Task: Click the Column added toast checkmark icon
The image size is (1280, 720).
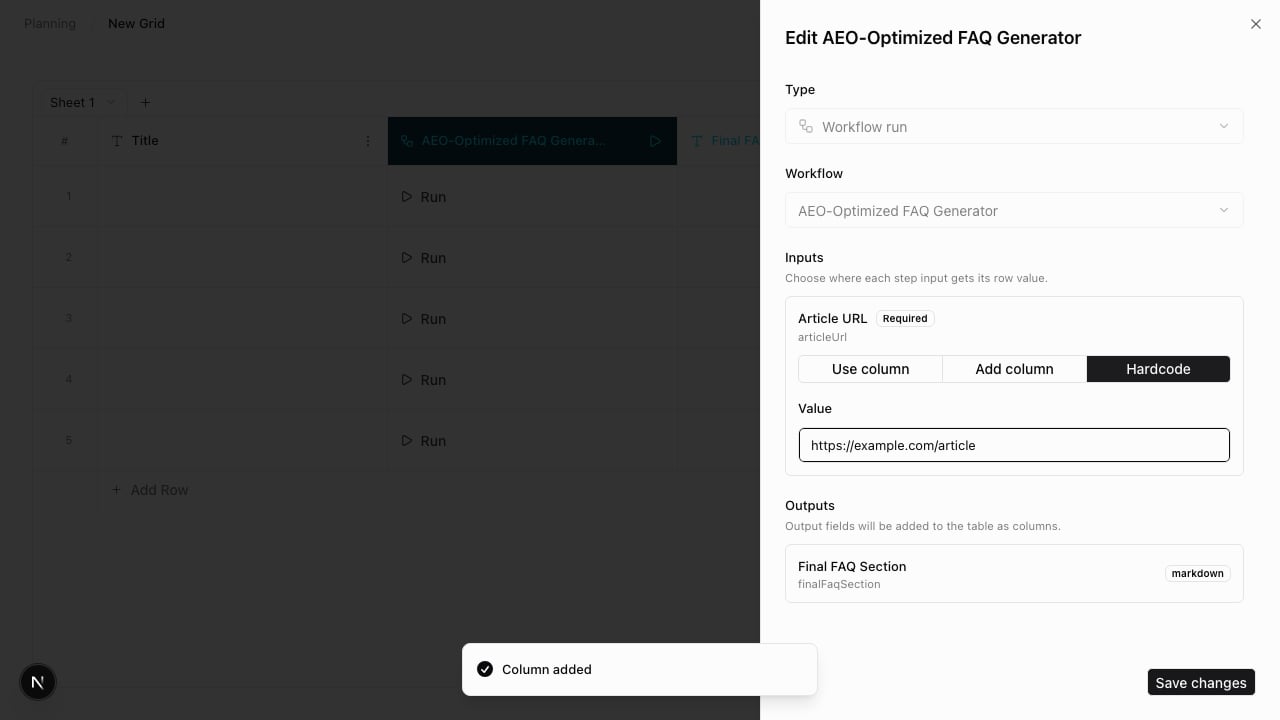Action: point(485,669)
